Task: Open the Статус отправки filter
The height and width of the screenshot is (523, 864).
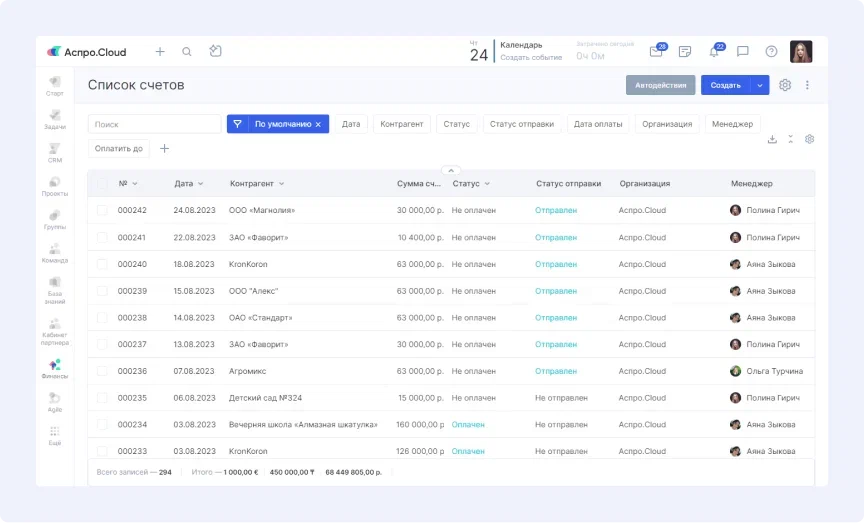Action: [522, 124]
